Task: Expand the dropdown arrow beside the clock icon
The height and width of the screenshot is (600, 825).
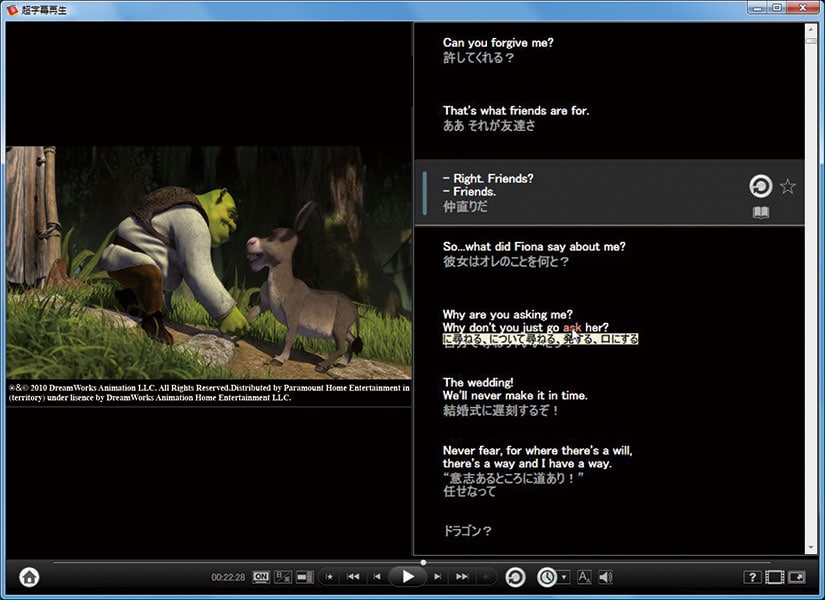Action: [564, 577]
